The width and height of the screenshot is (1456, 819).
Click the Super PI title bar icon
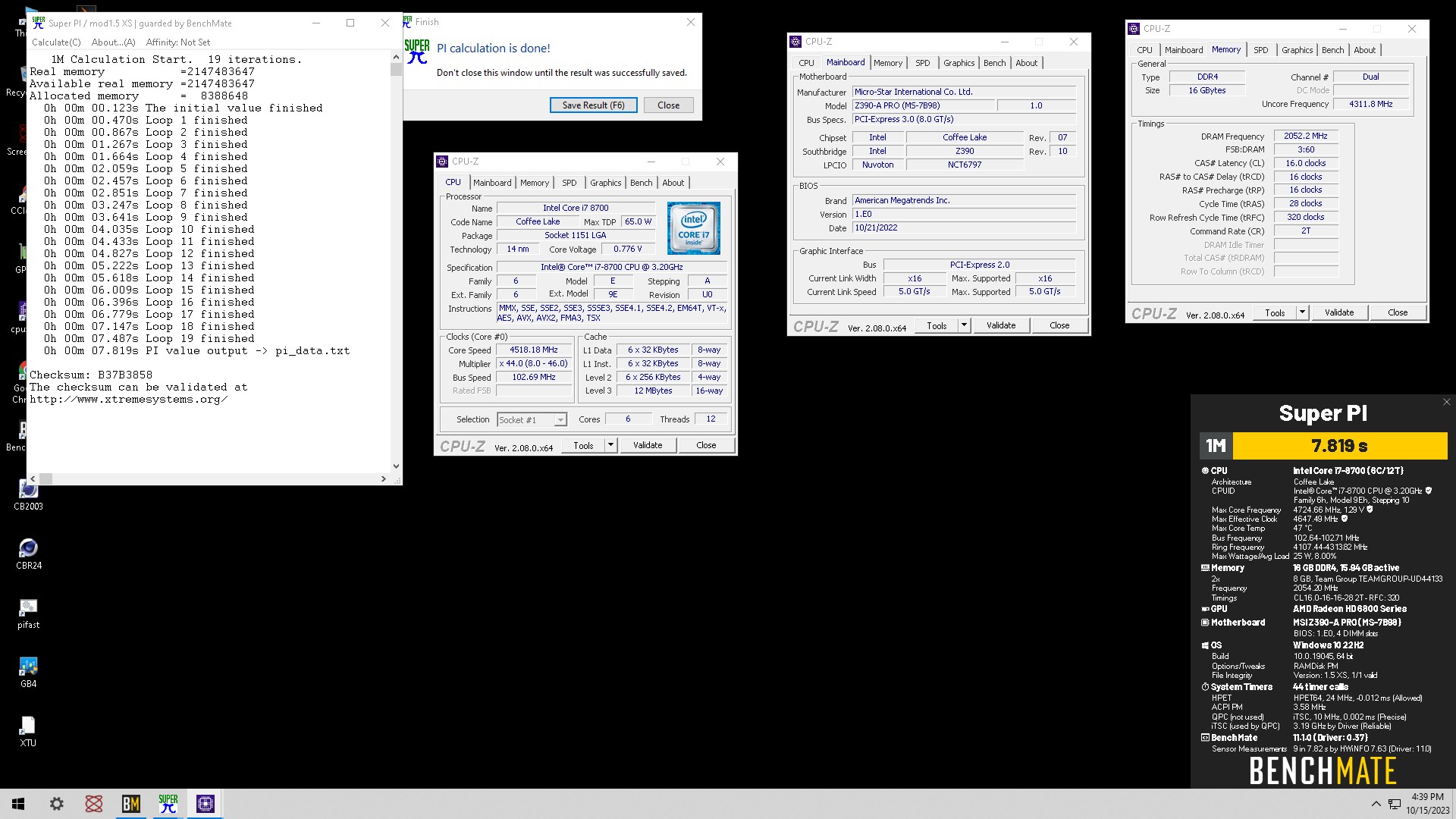(x=38, y=23)
